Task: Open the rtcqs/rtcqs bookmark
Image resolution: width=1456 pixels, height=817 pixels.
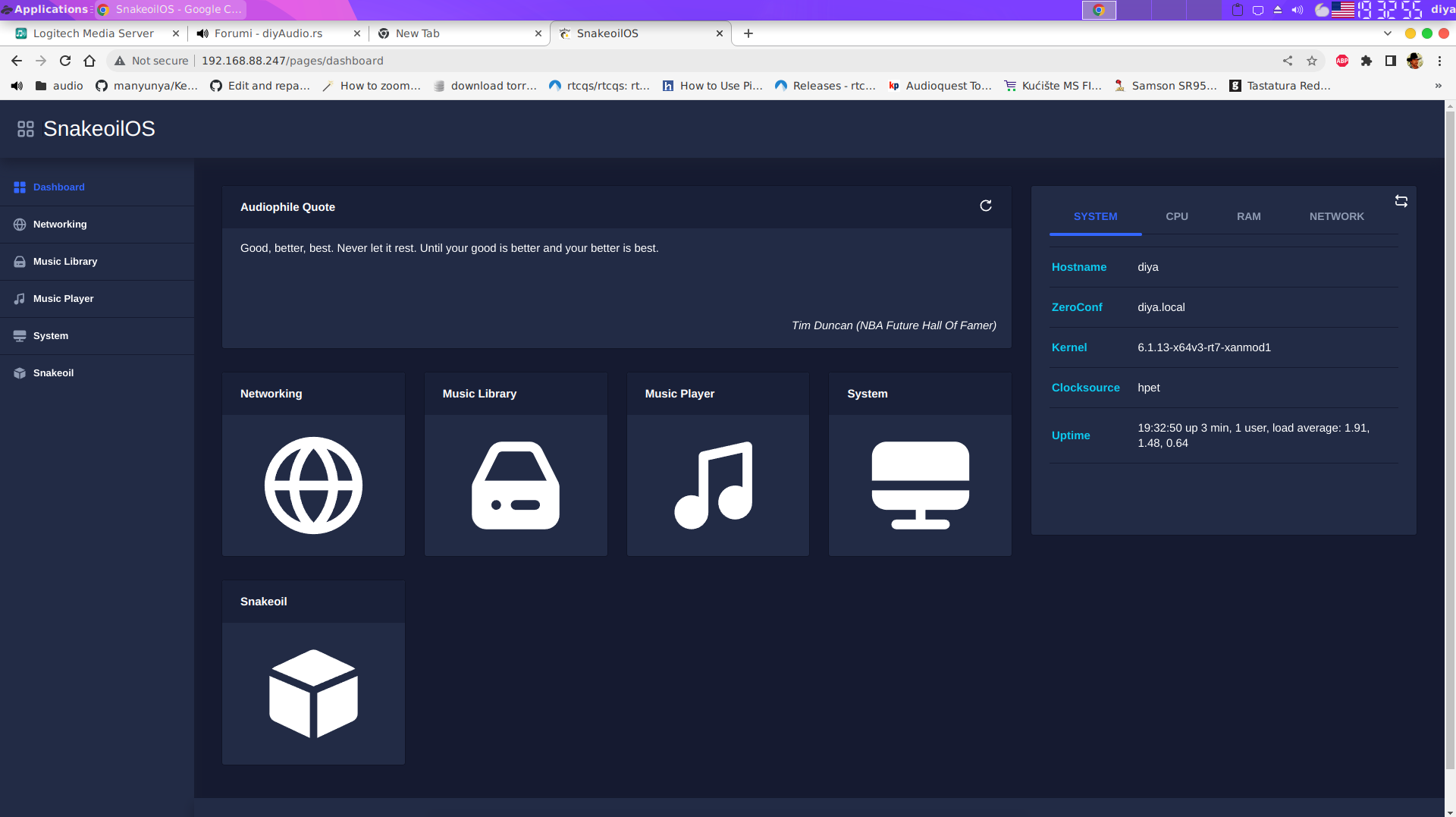Action: tap(599, 86)
